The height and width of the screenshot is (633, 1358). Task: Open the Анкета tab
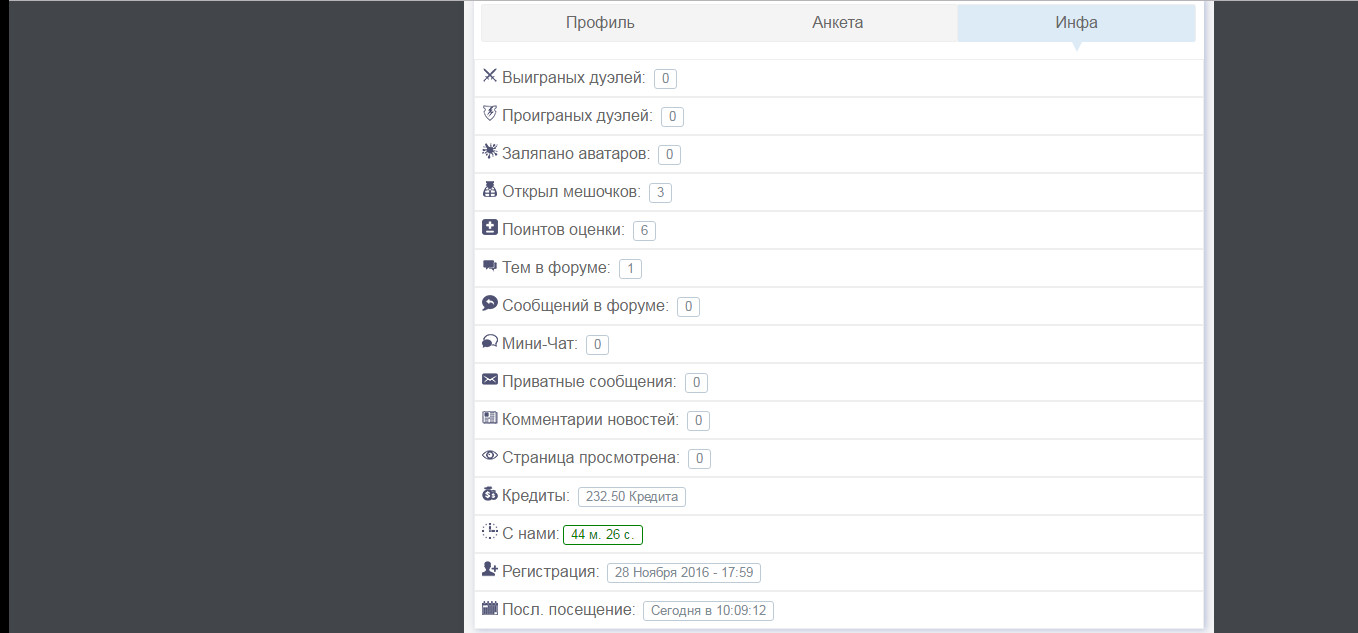(x=838, y=23)
